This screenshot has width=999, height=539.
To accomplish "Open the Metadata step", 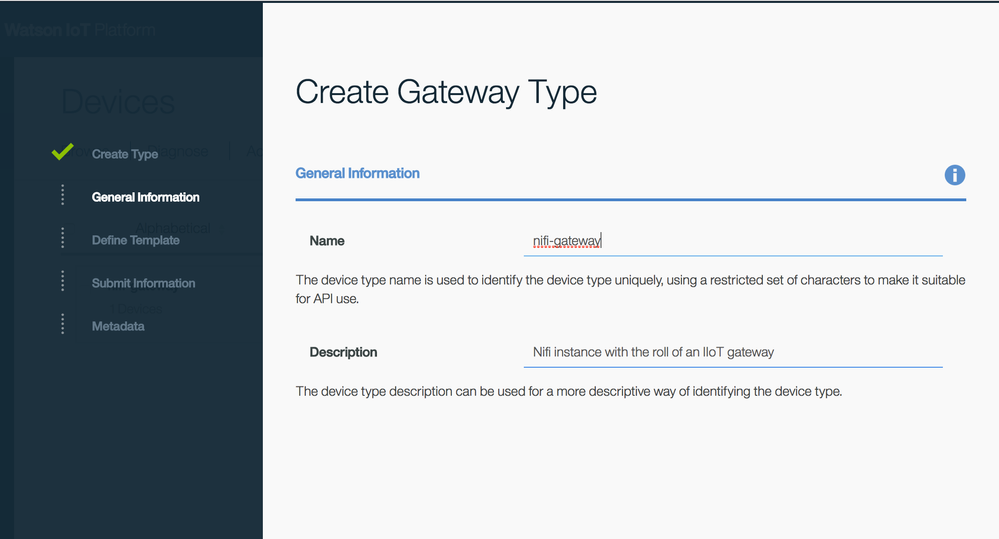I will (118, 326).
